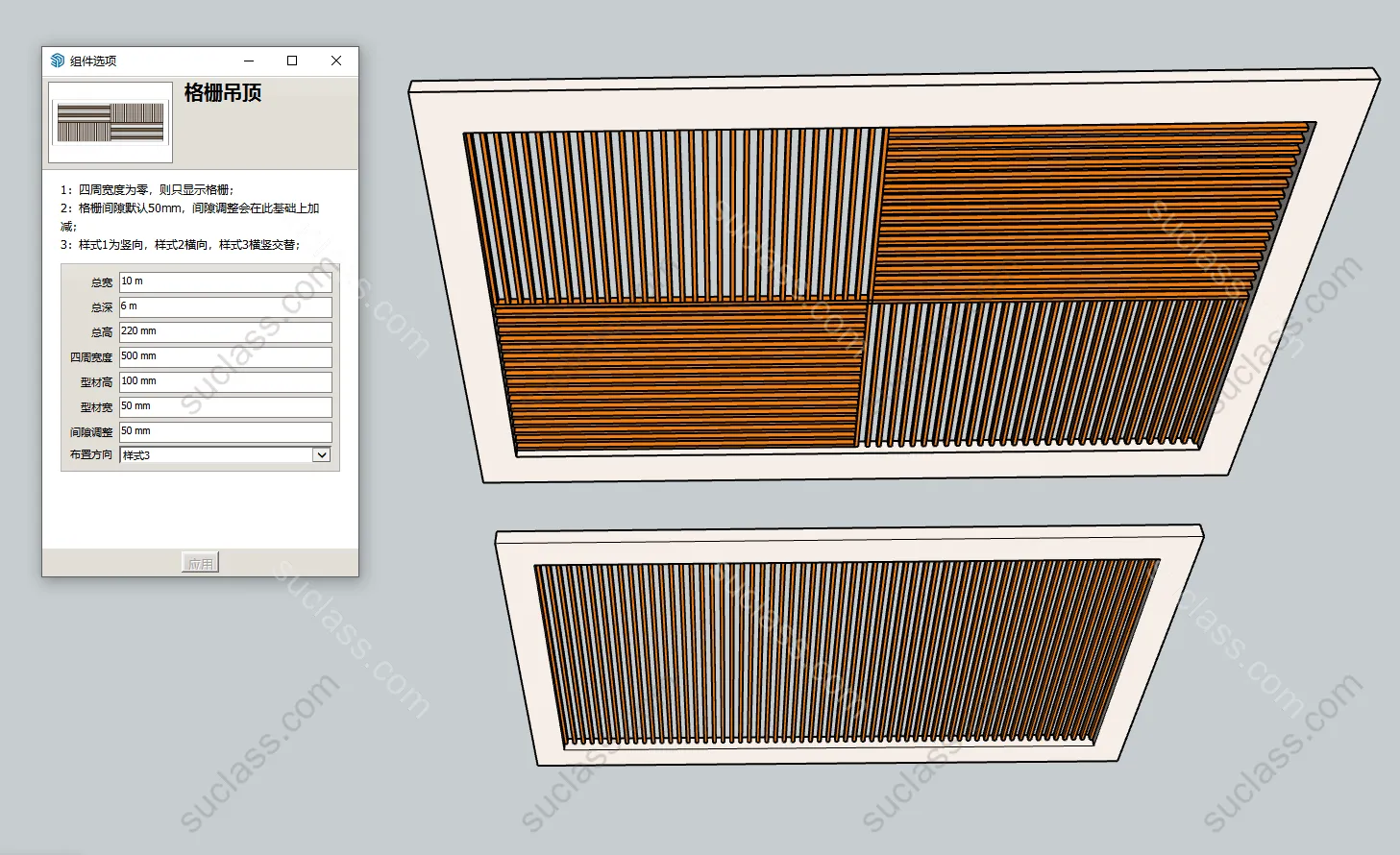This screenshot has width=1400, height=855.
Task: Click the 总宽 field showing 10 m
Action: (225, 281)
